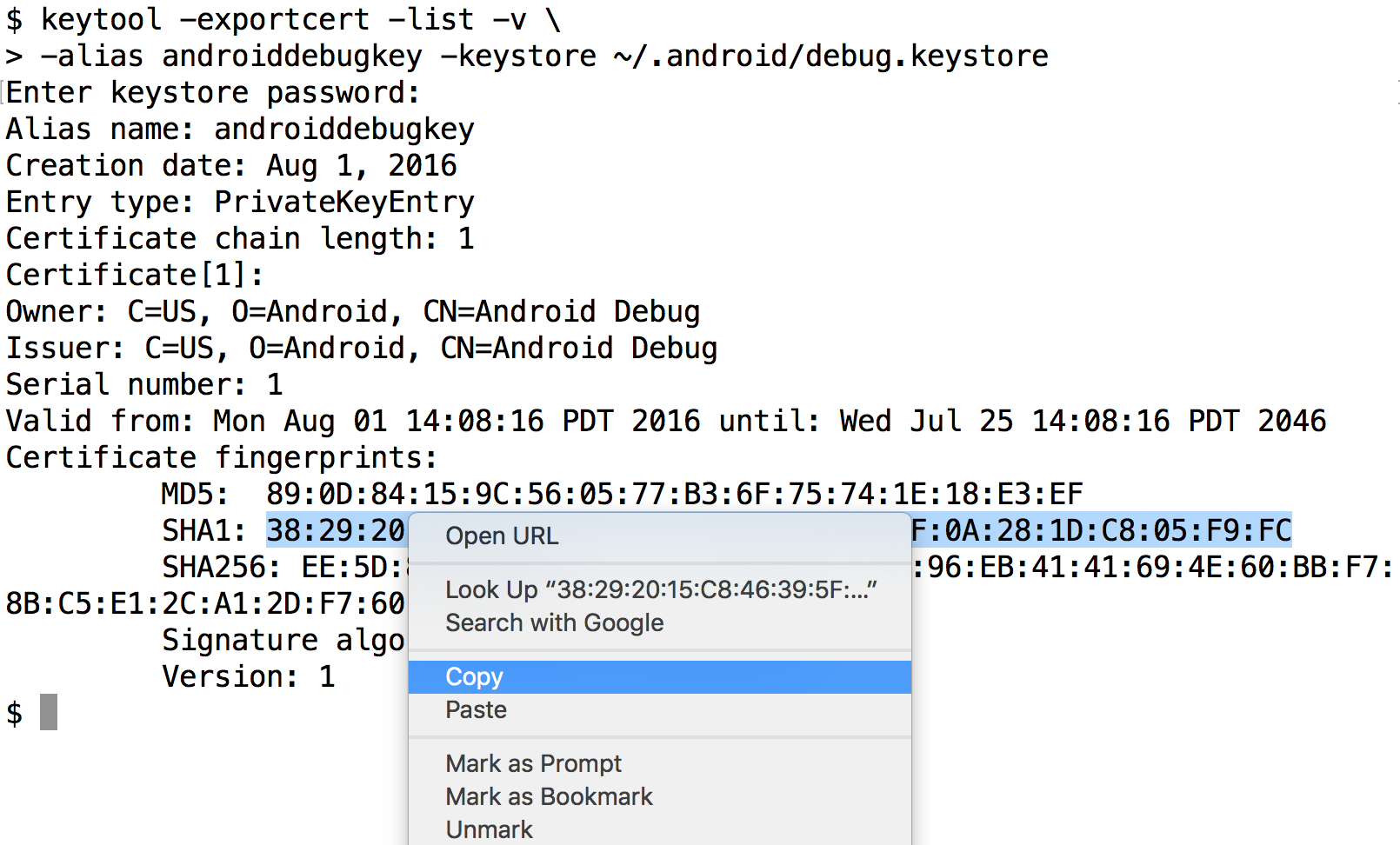Click the highlighted end of the SHA1 fingerprint
This screenshot has width=1400, height=845.
1101,530
